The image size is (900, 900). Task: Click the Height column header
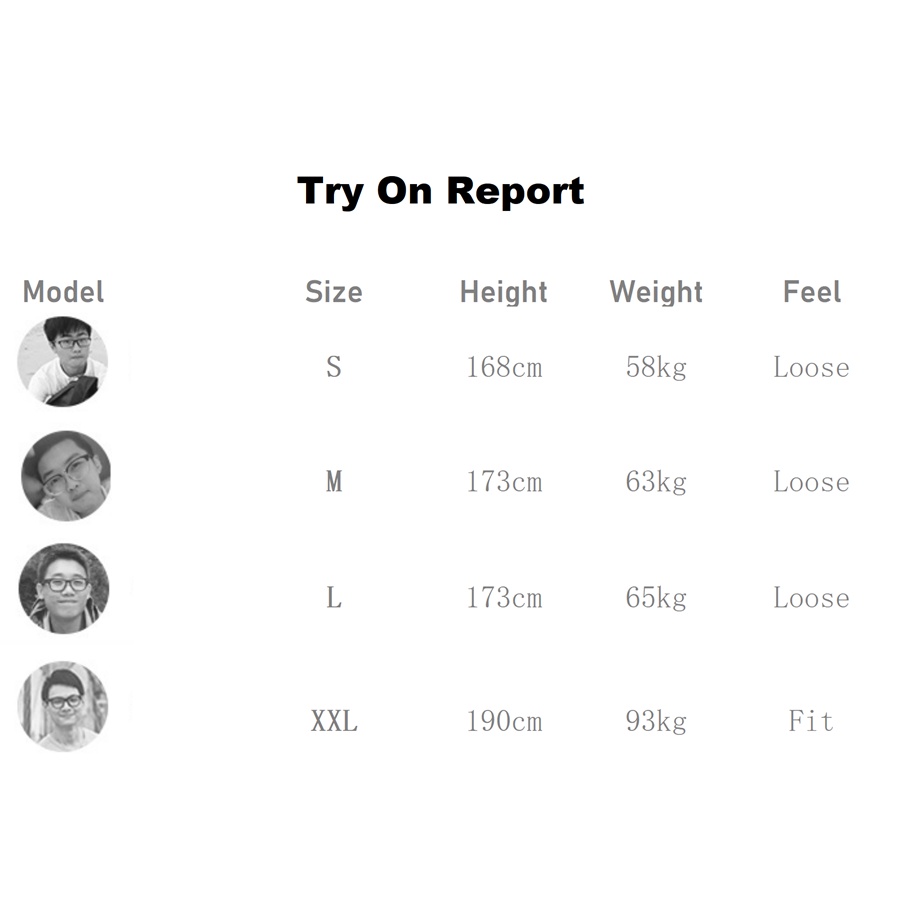(504, 292)
